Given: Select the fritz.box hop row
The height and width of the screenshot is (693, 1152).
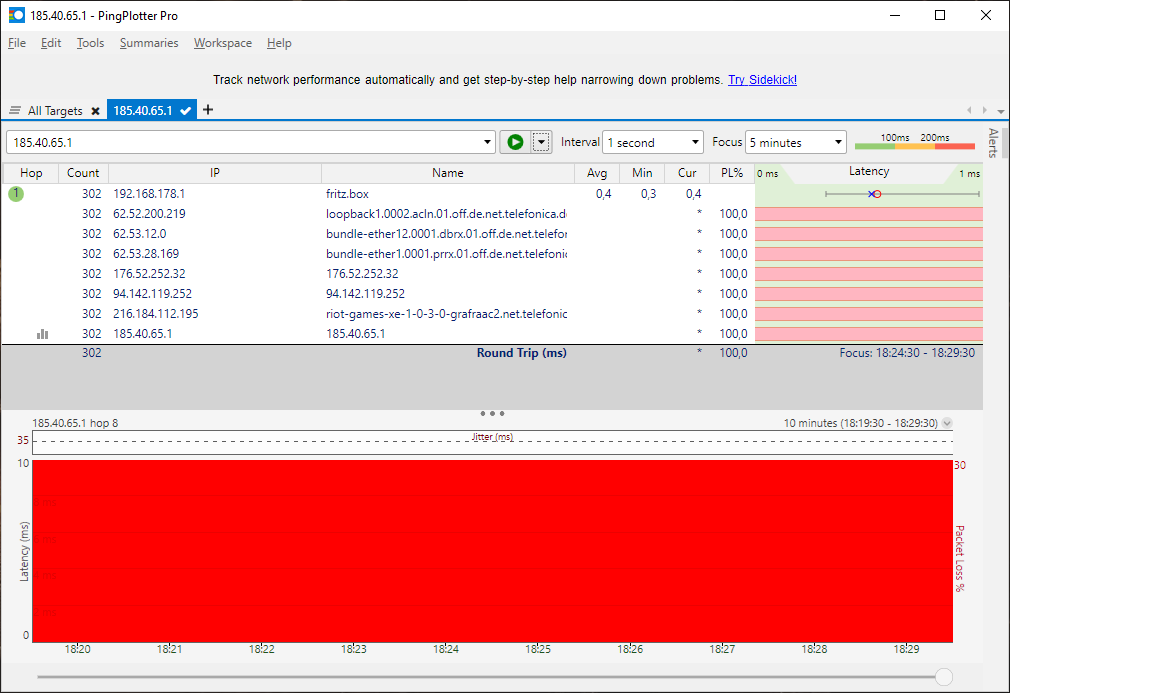Looking at the screenshot, I should pos(493,194).
